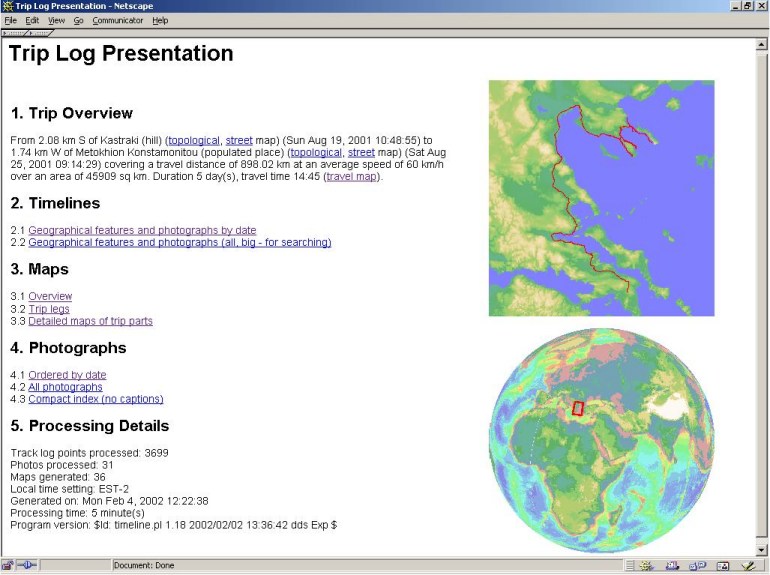Open Compact index (no captions) link
The width and height of the screenshot is (770, 575).
(x=96, y=399)
